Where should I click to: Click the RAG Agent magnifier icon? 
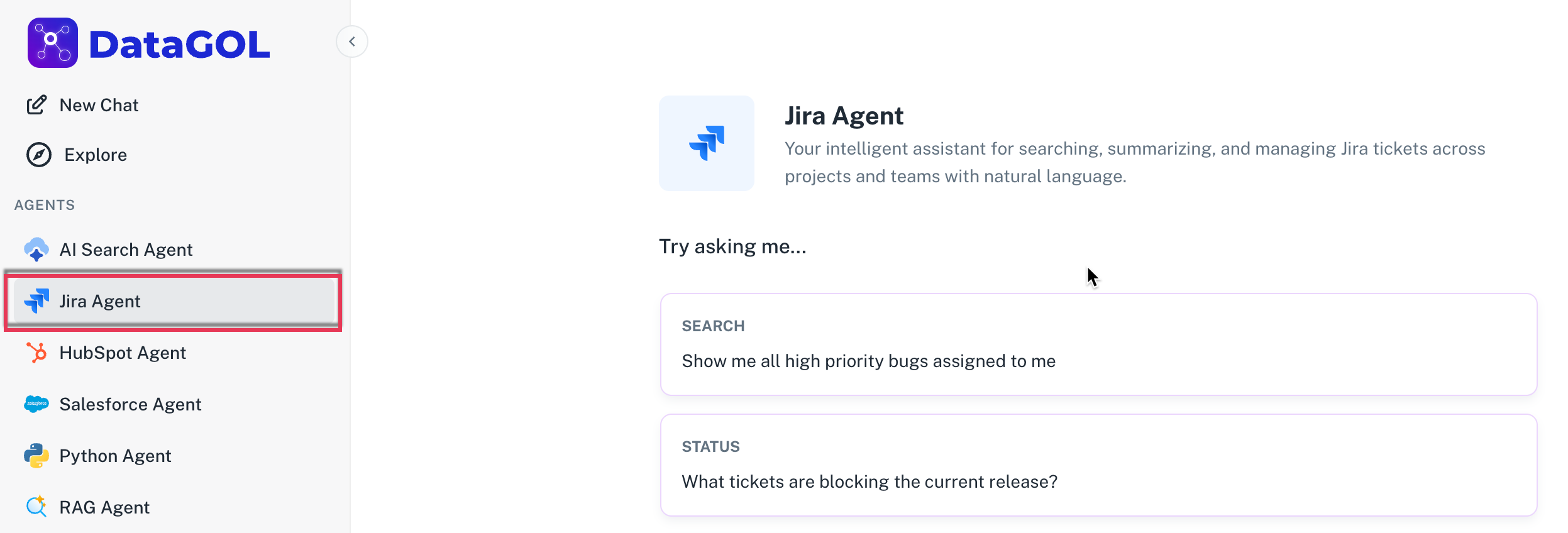(x=36, y=507)
